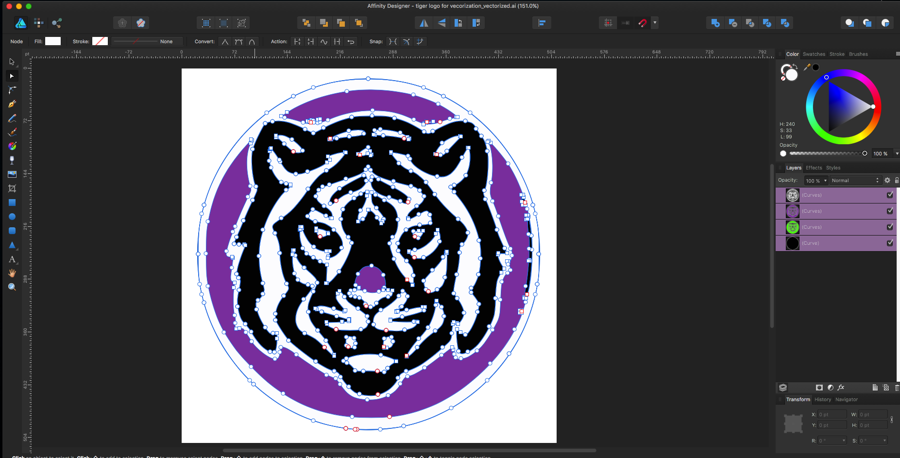
Task: Select the Corner tool
Action: click(12, 90)
